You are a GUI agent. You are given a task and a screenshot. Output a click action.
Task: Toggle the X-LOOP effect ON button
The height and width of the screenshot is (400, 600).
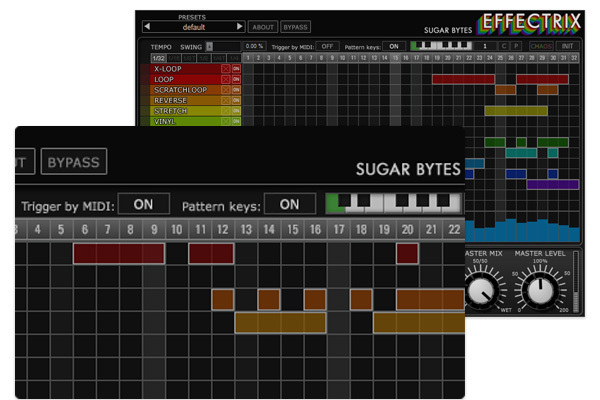click(x=236, y=68)
